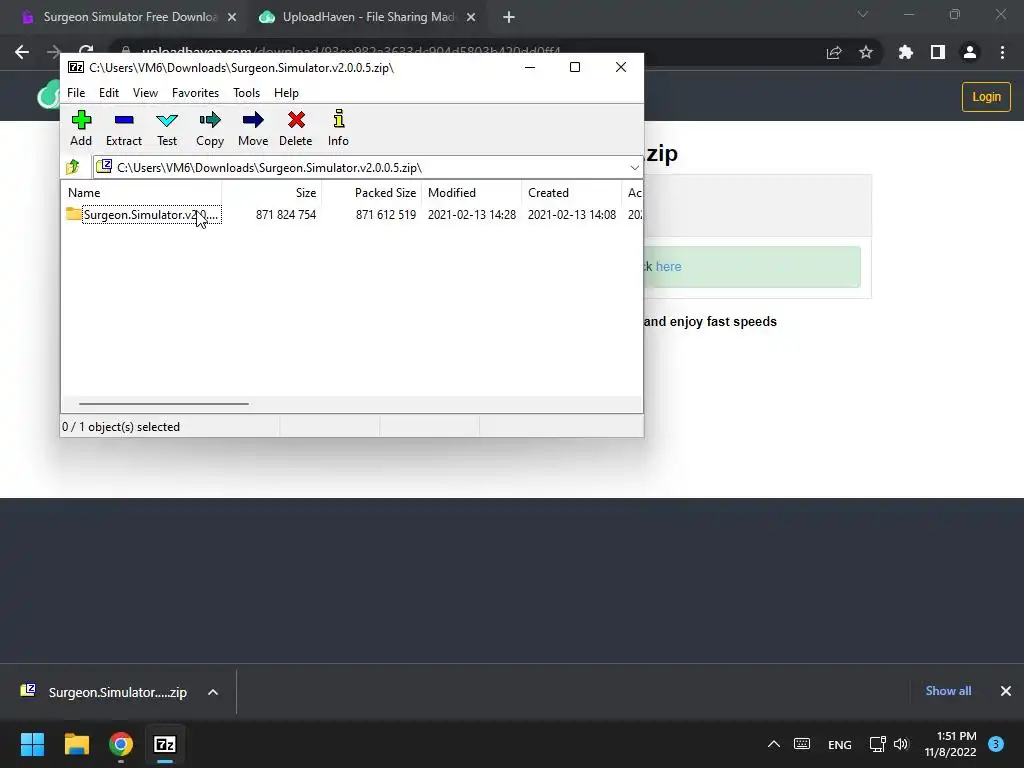Click Show all downloads link

click(948, 691)
